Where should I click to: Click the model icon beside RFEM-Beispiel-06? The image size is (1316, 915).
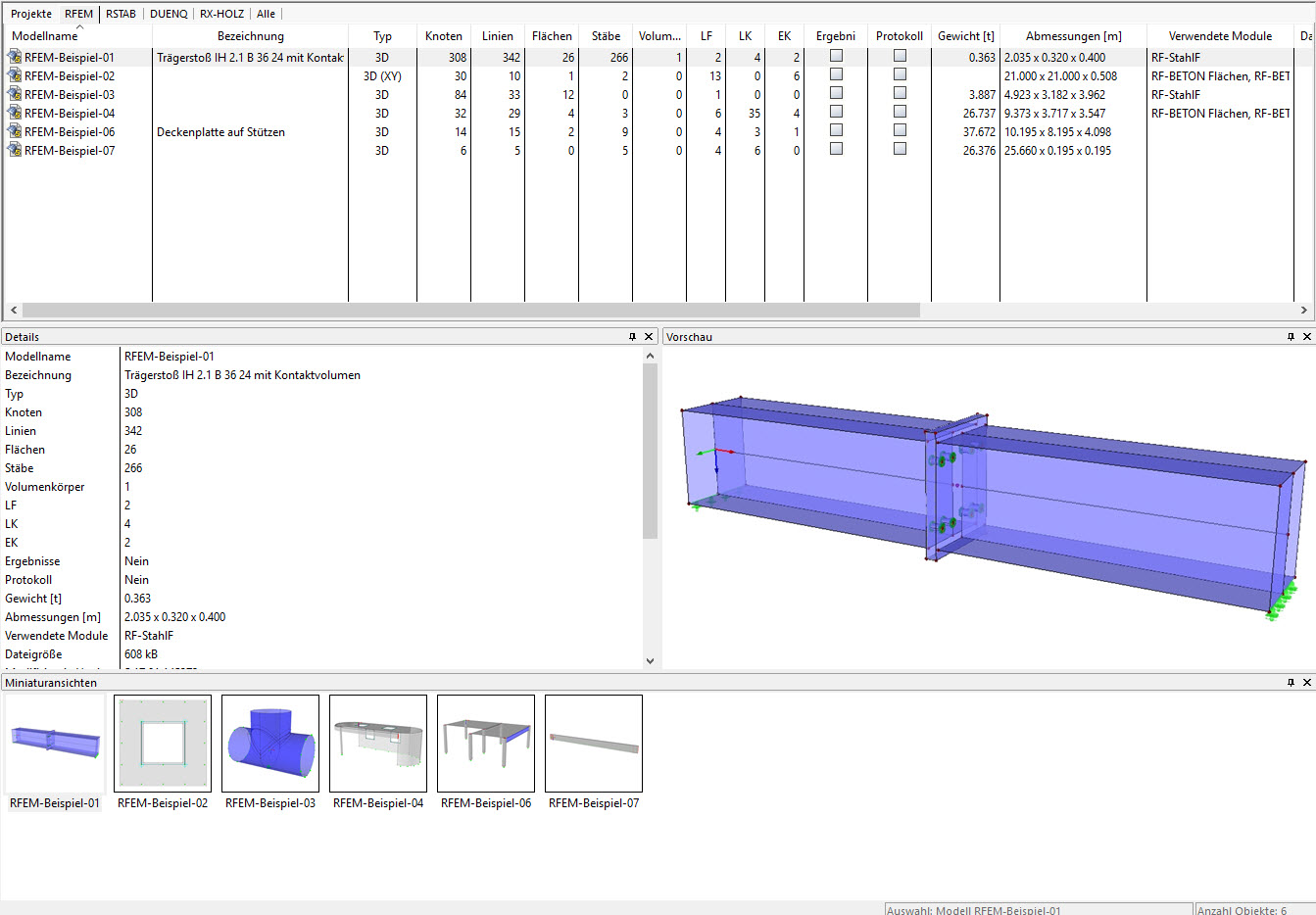15,131
